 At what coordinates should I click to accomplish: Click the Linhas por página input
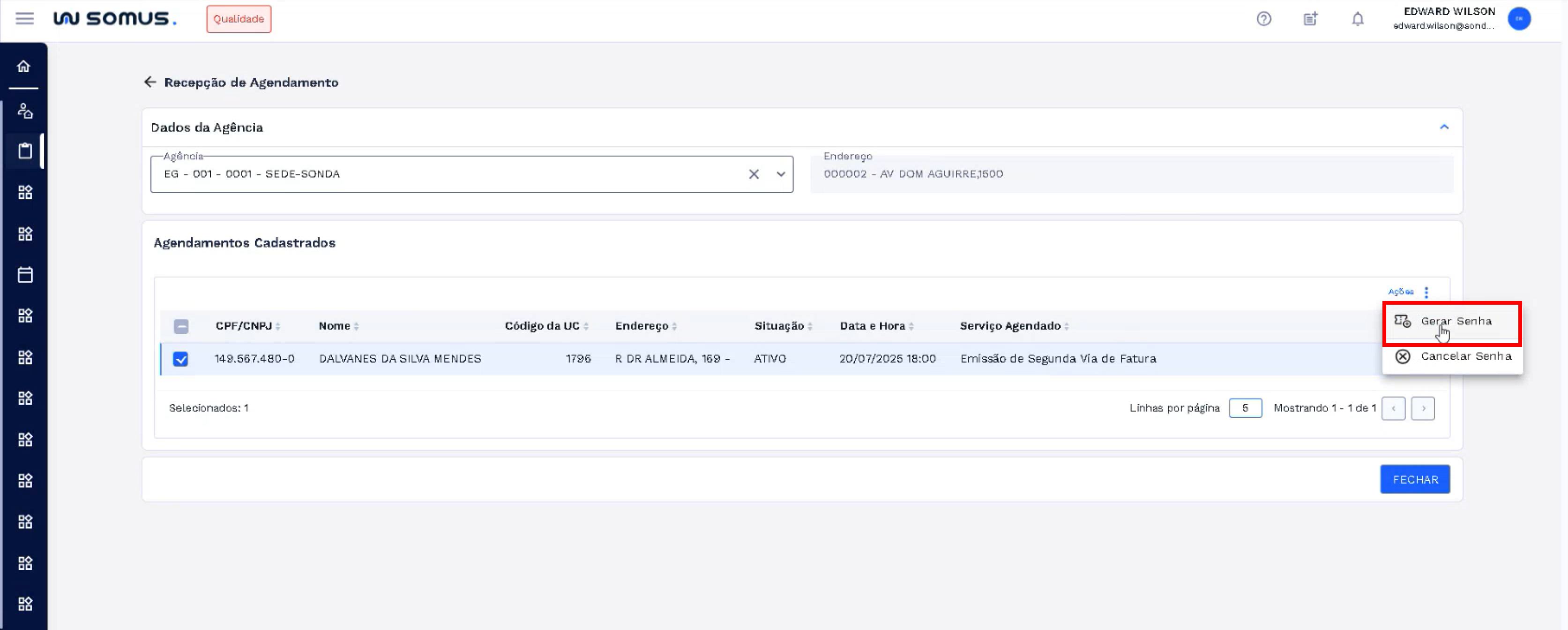[x=1245, y=408]
